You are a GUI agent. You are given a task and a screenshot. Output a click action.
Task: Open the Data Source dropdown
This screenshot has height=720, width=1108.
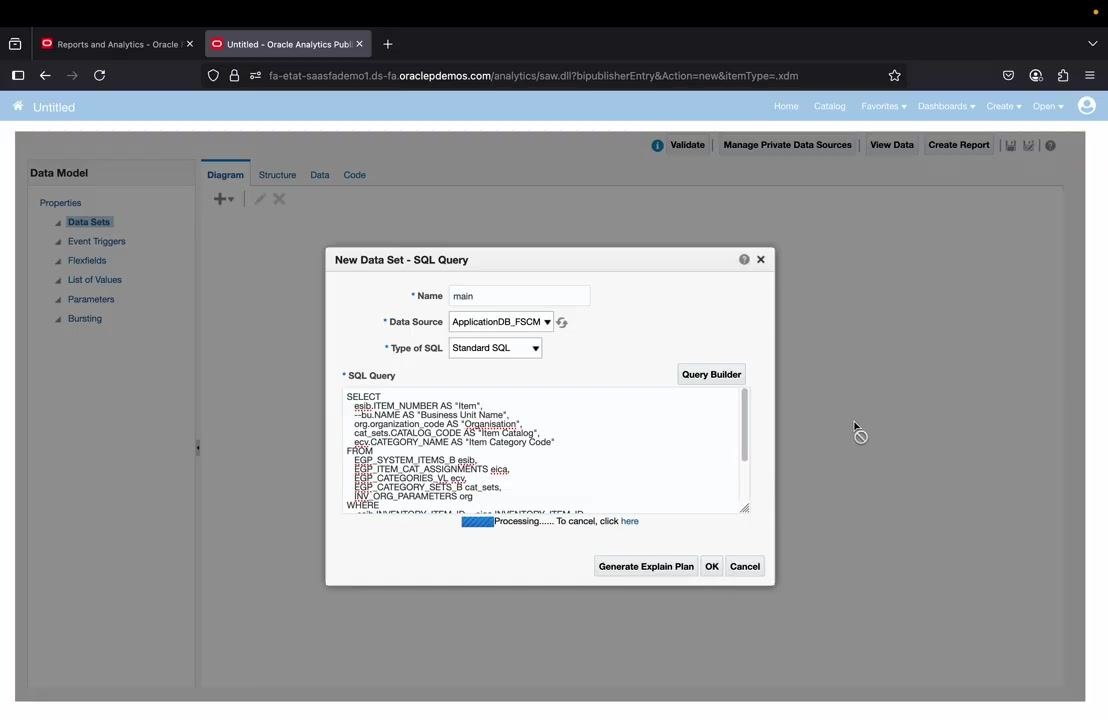pos(501,321)
